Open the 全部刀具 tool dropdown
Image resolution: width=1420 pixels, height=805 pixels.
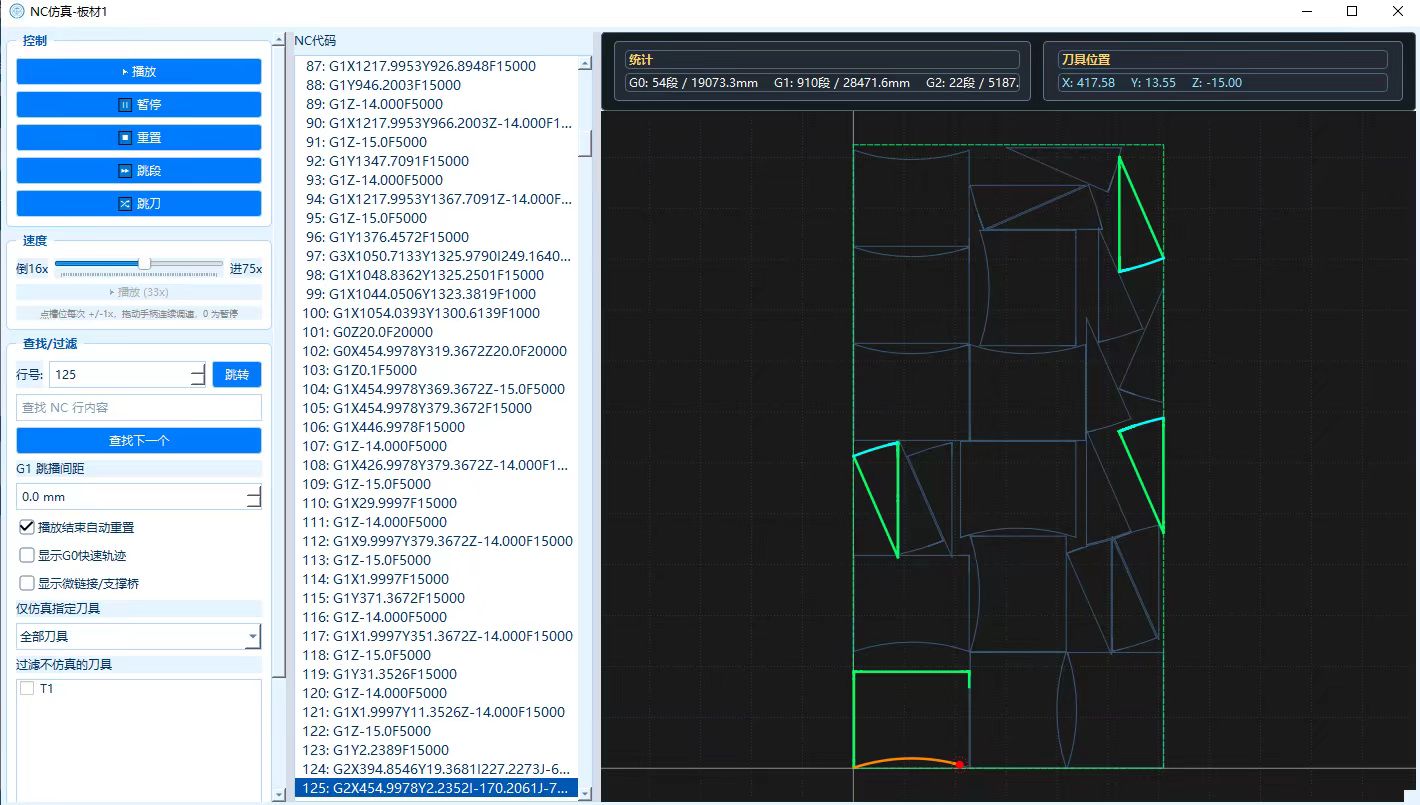(139, 636)
